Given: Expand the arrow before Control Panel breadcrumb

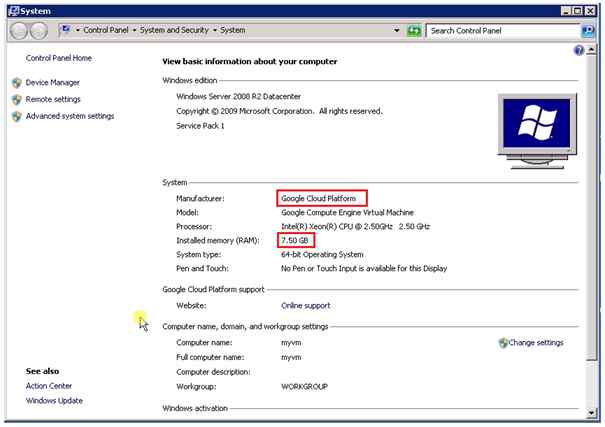Looking at the screenshot, I should tap(78, 30).
